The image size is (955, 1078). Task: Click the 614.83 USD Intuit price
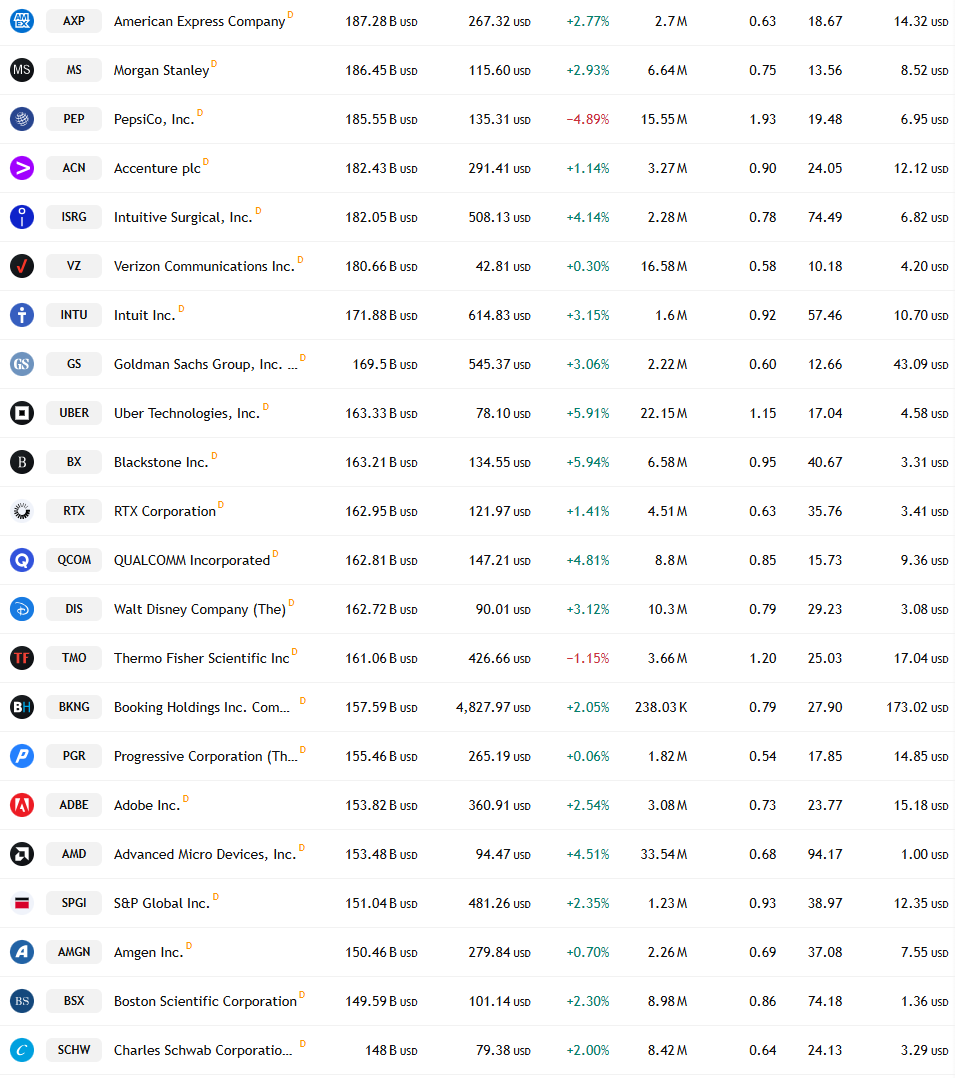click(x=500, y=316)
